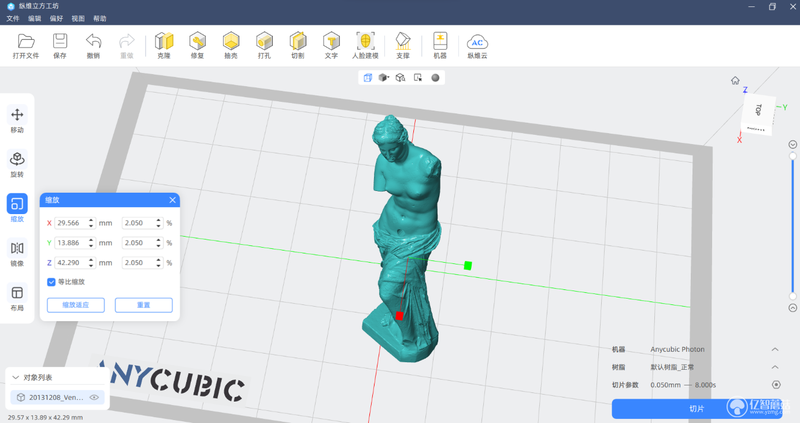Select the 布局 (Layout) sidebar tool

(17, 298)
